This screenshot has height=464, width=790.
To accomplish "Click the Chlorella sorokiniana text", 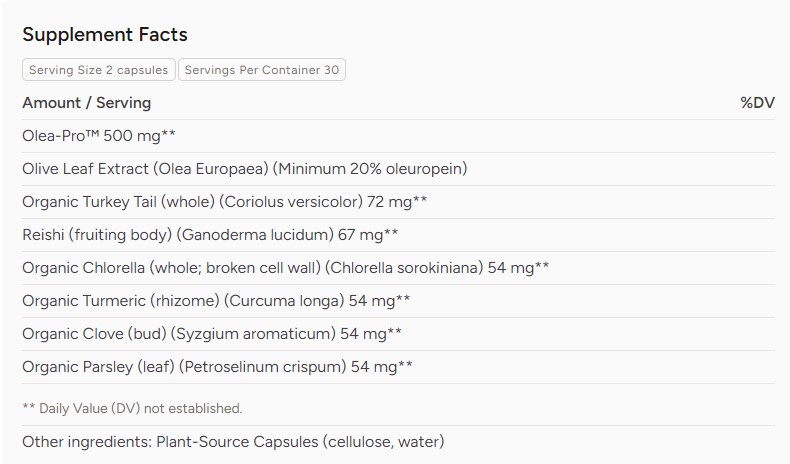I will point(404,268).
